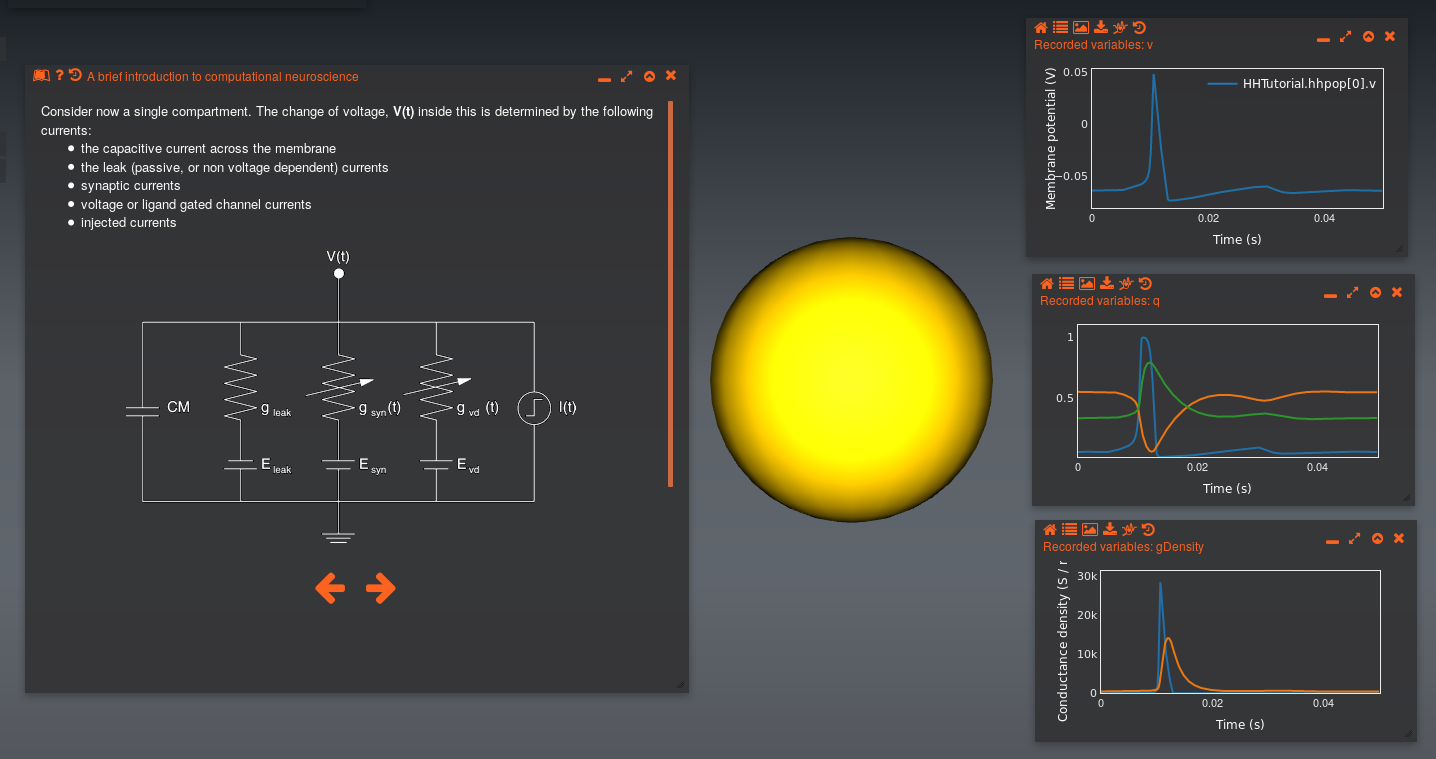
Task: Go to the next tutorial page arrow
Action: [381, 589]
